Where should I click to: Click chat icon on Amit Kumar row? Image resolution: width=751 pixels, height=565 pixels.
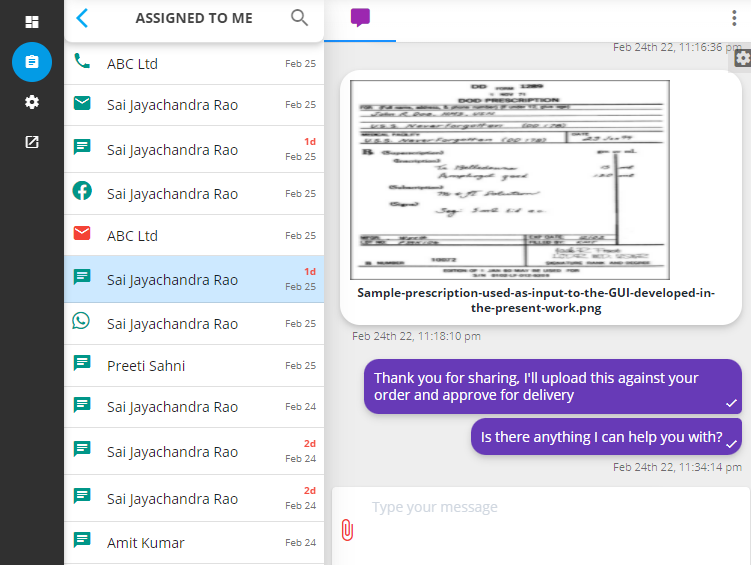point(82,540)
